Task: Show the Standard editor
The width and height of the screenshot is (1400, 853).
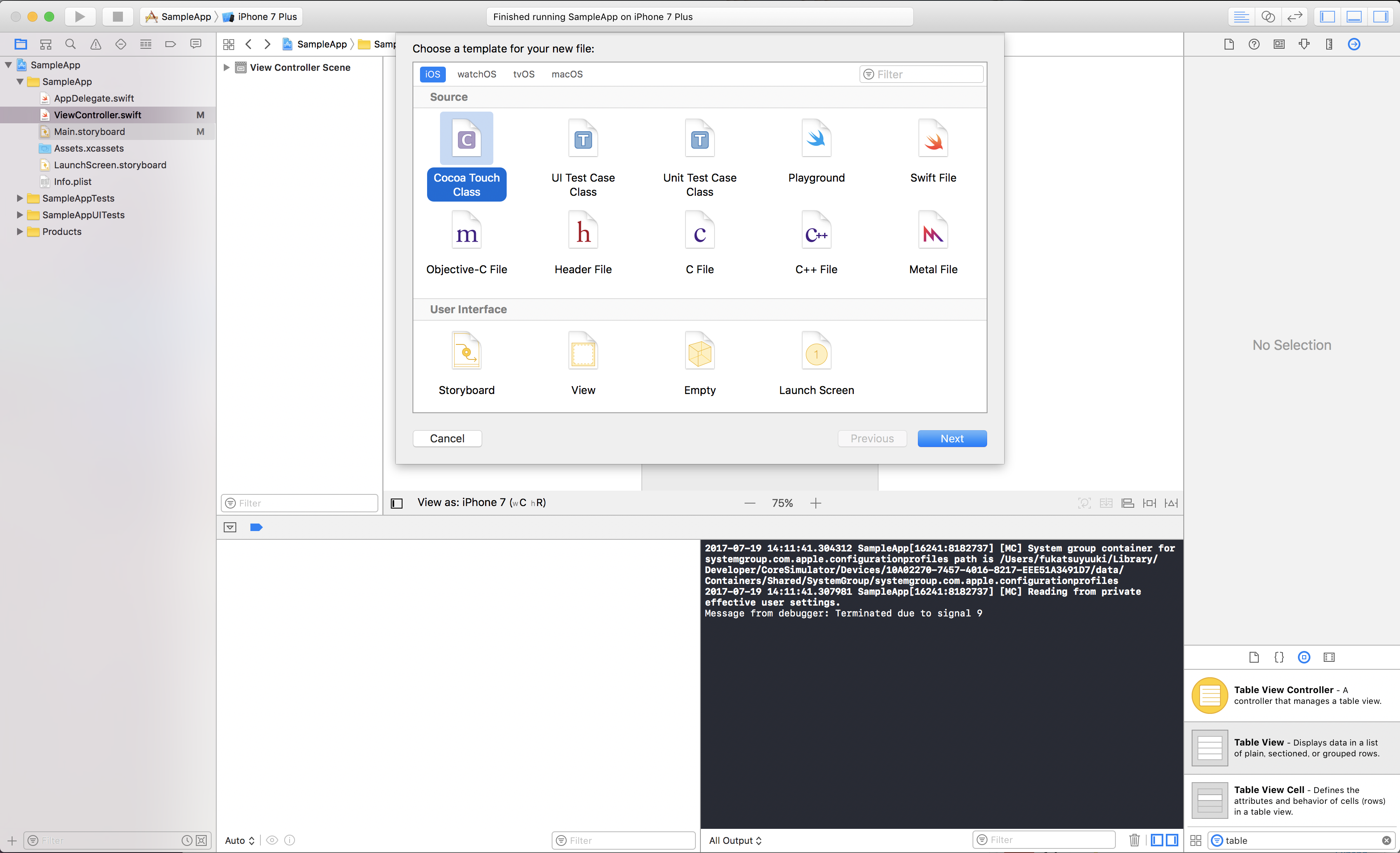Action: click(x=1242, y=17)
